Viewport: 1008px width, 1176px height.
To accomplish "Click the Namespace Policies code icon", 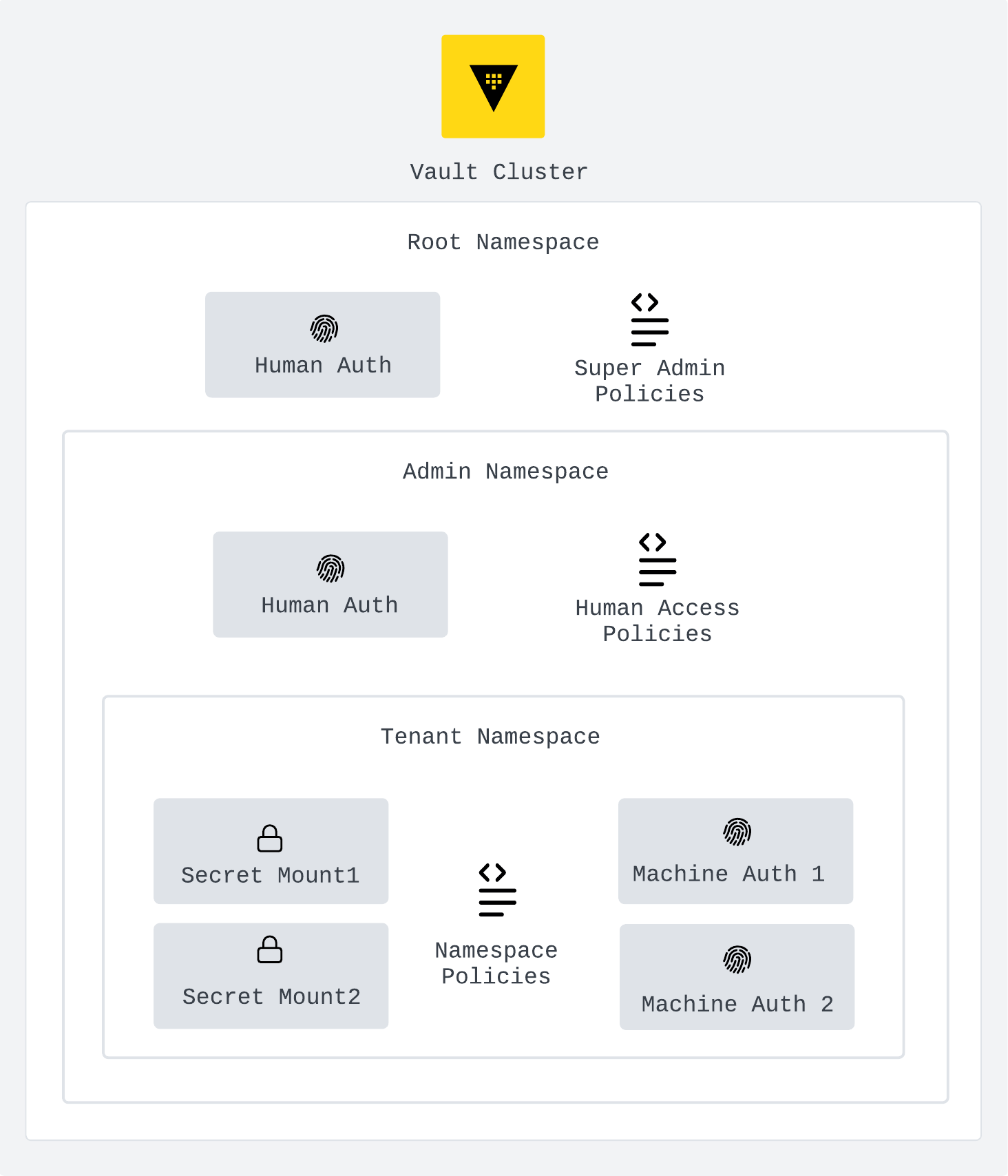I will pyautogui.click(x=497, y=890).
